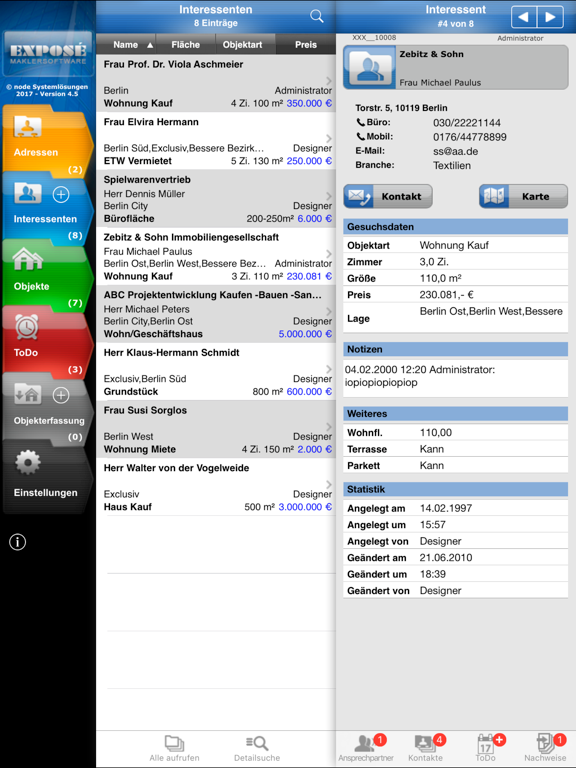Screen dimensions: 576x768
Task: Show info with the circled i icon
Action: pyautogui.click(x=18, y=542)
